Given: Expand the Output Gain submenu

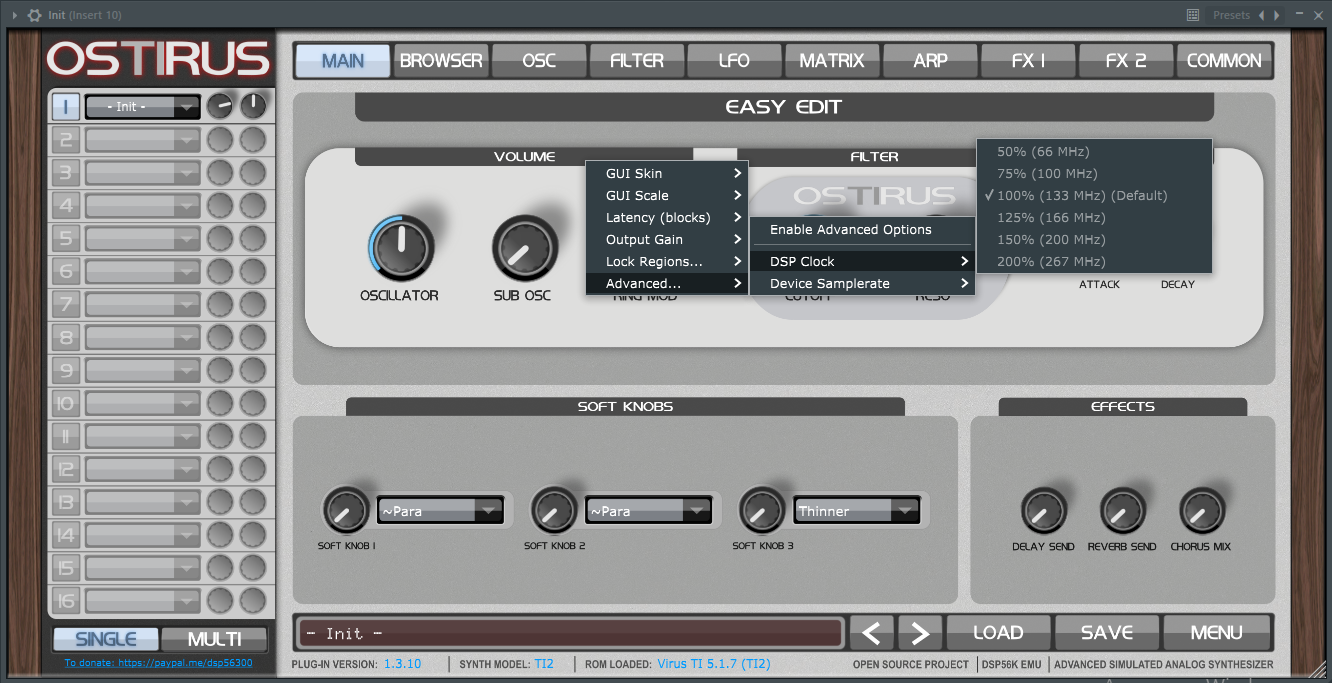Looking at the screenshot, I should [667, 239].
